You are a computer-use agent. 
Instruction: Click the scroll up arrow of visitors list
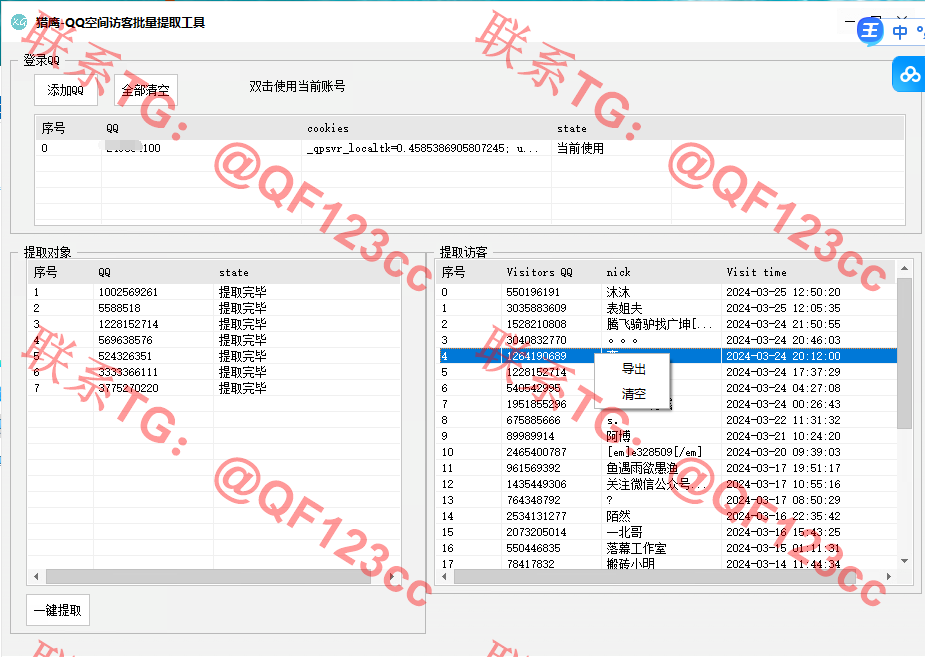click(904, 268)
